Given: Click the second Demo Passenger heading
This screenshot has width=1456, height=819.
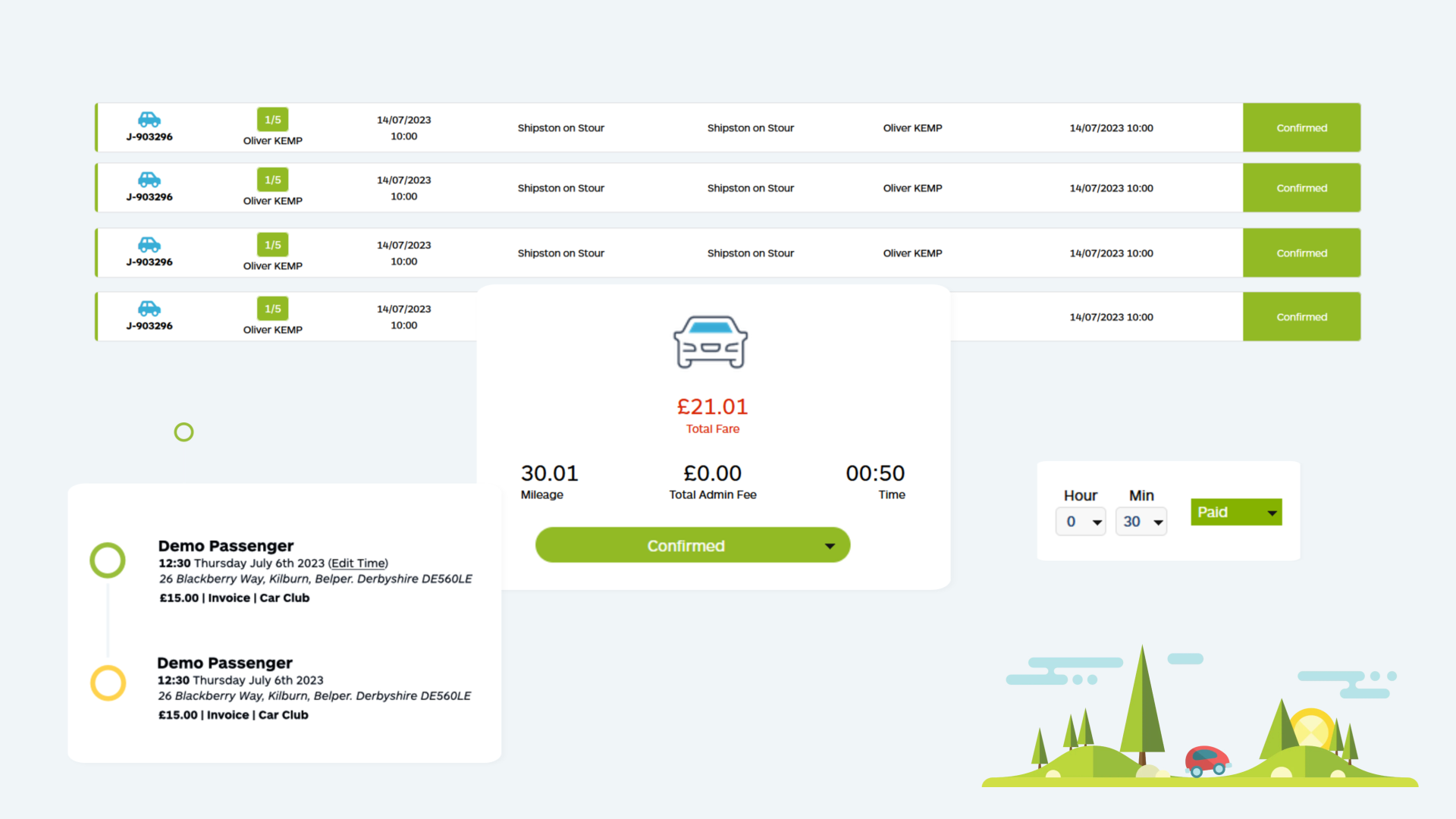Looking at the screenshot, I should (224, 663).
